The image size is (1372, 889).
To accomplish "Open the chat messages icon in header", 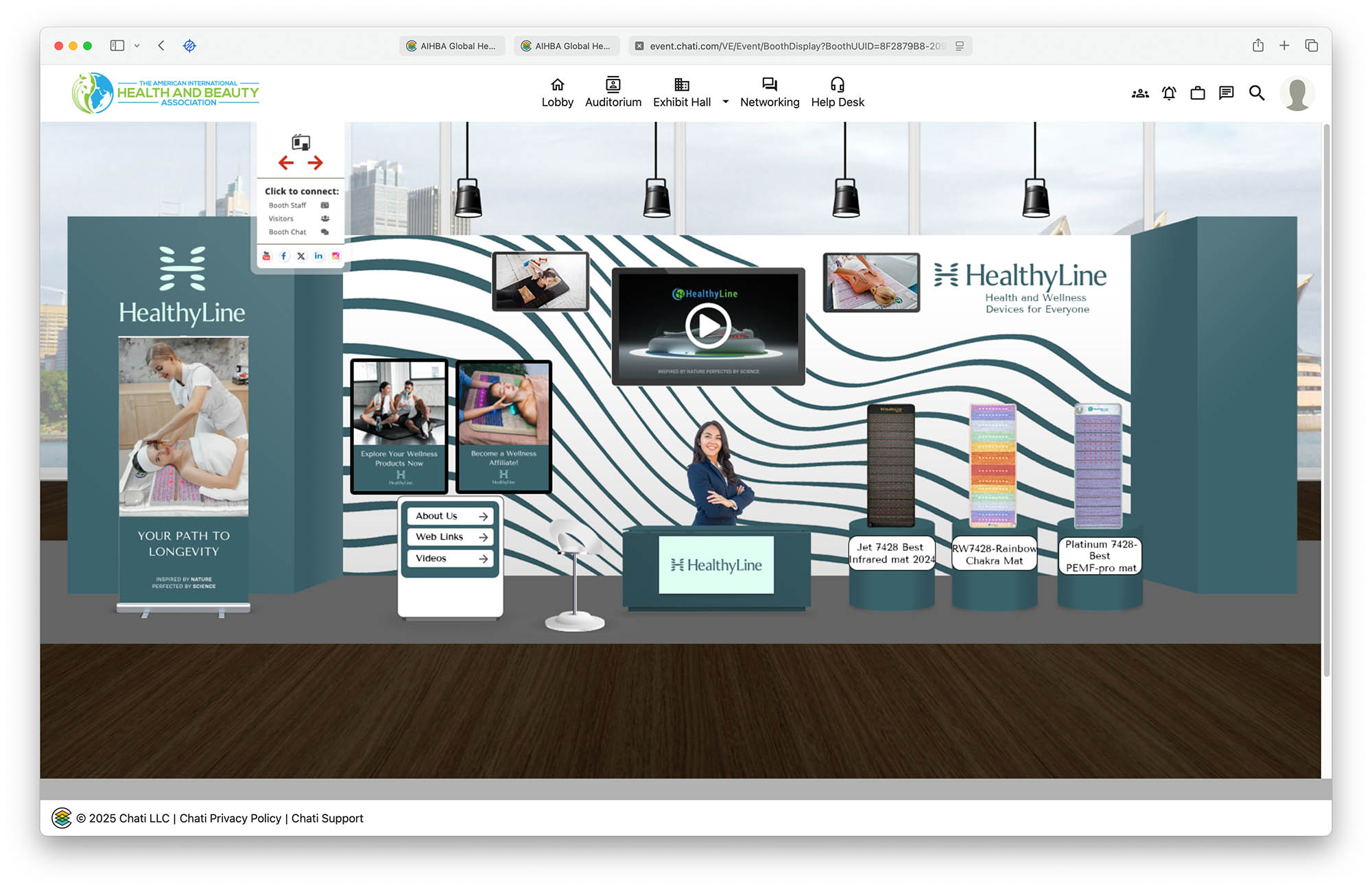I will (x=1227, y=93).
